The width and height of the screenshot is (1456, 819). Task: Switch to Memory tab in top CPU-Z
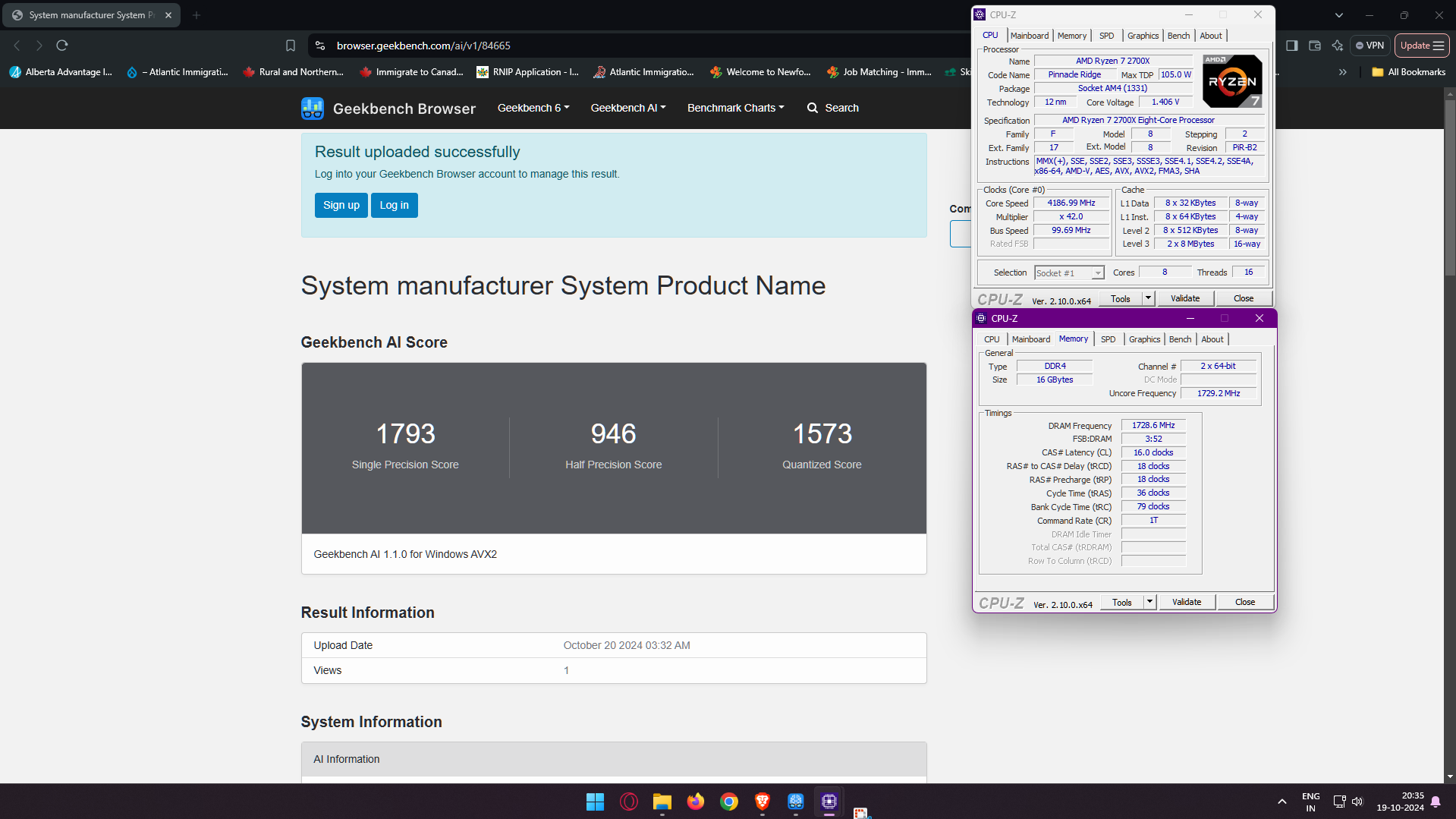[x=1072, y=36]
